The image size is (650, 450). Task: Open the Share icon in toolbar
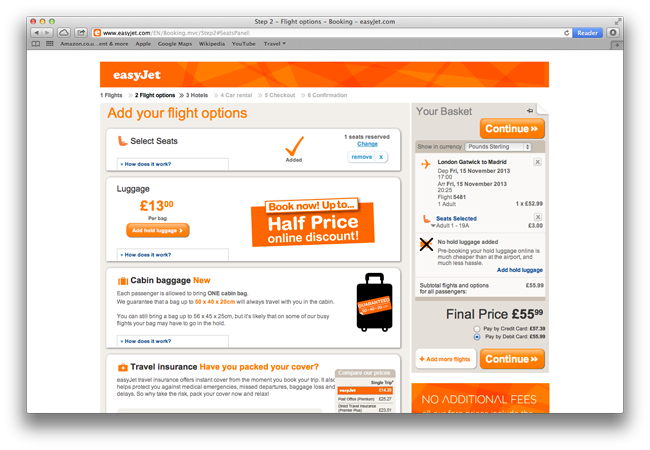[x=81, y=33]
